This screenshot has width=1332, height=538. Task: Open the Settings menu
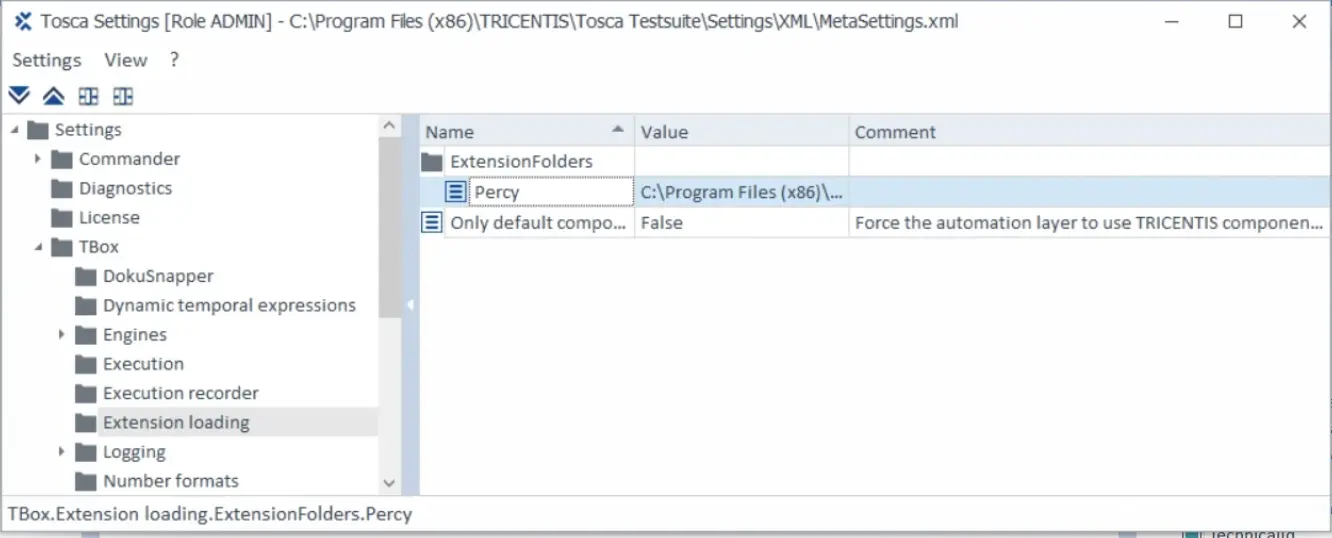tap(47, 60)
